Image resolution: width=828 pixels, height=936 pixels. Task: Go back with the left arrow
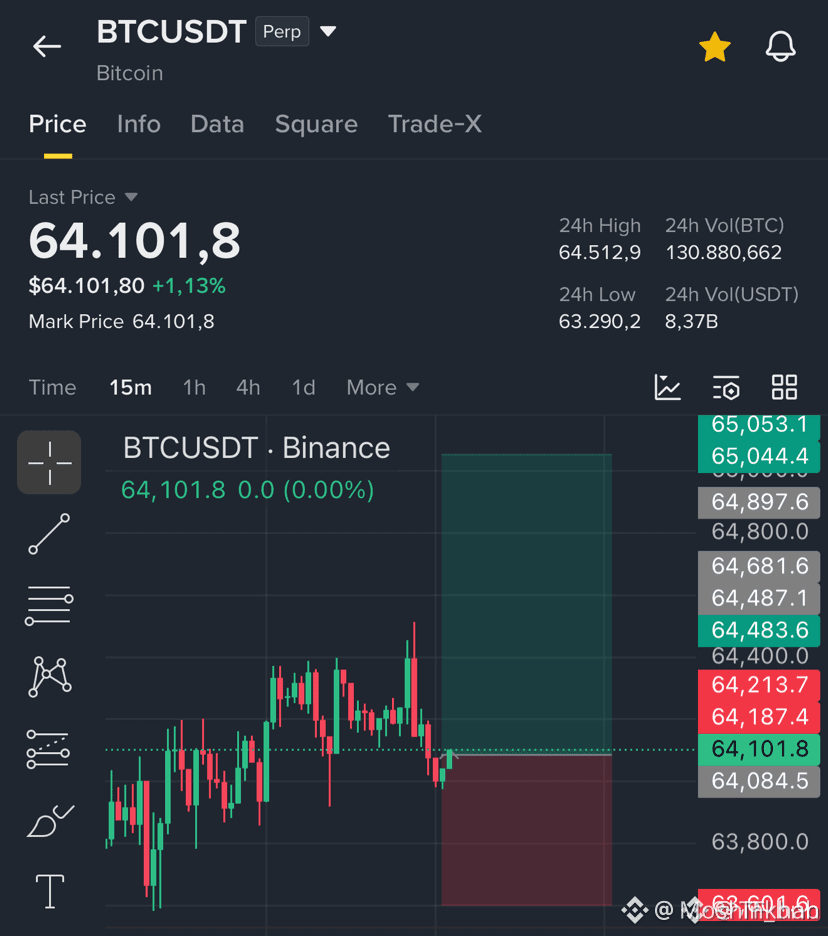47,46
